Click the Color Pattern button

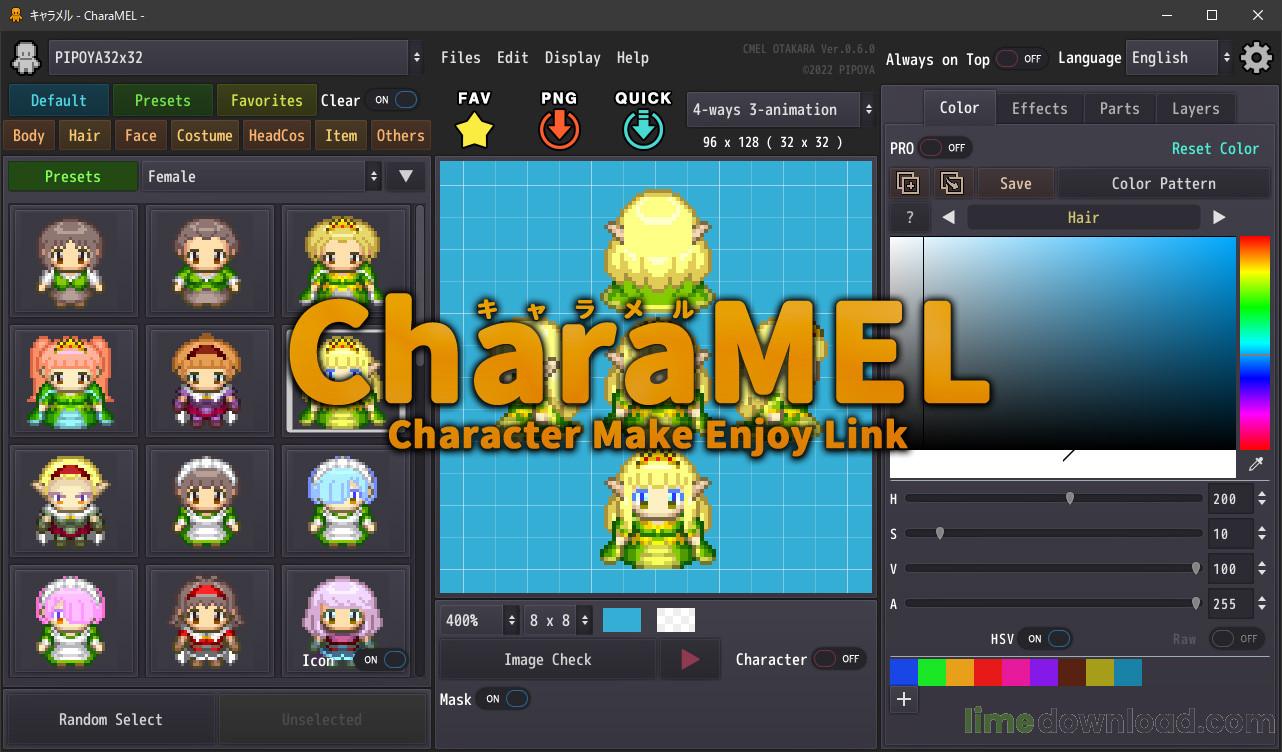1163,183
